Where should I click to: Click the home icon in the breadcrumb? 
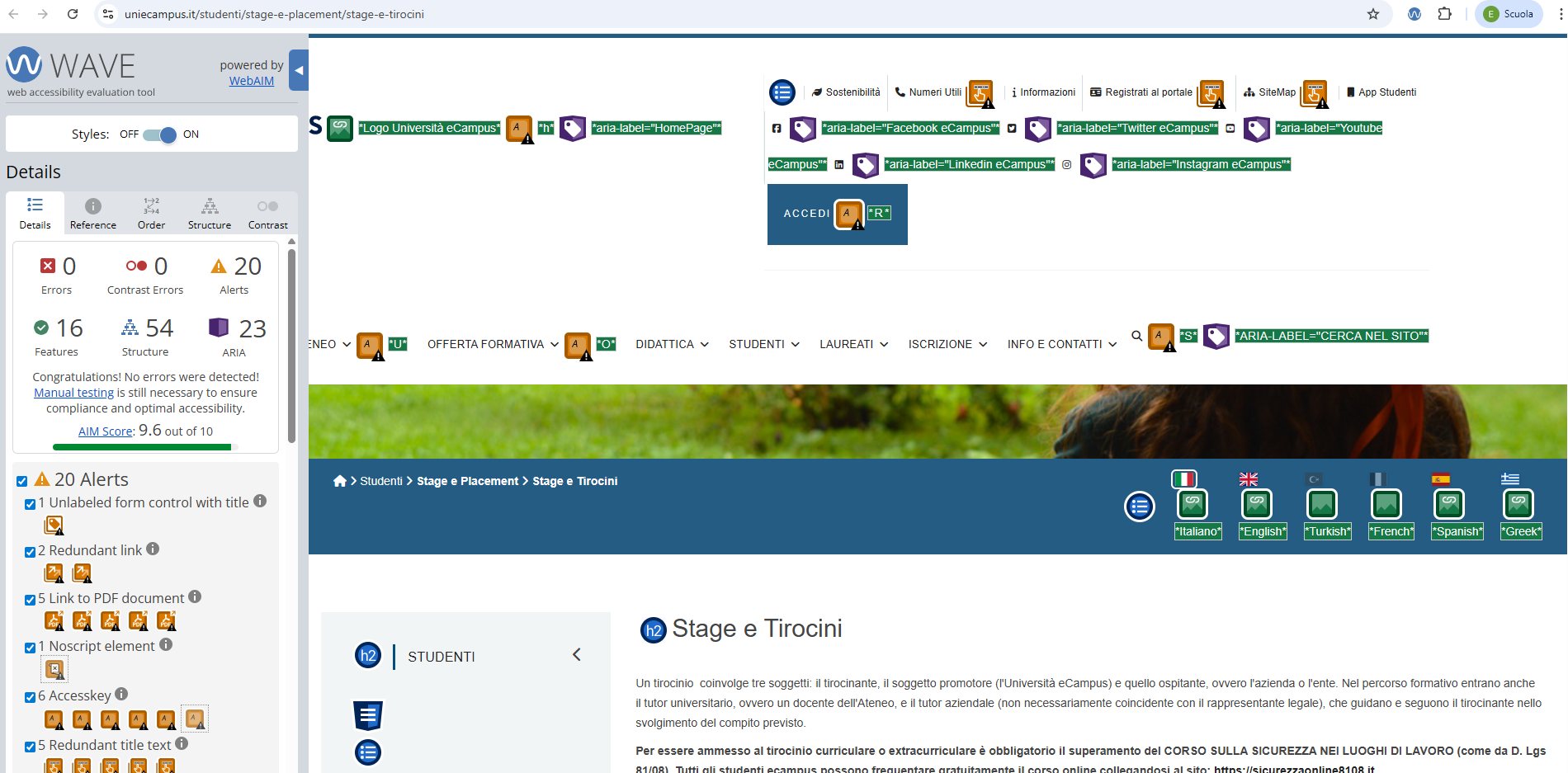(339, 481)
